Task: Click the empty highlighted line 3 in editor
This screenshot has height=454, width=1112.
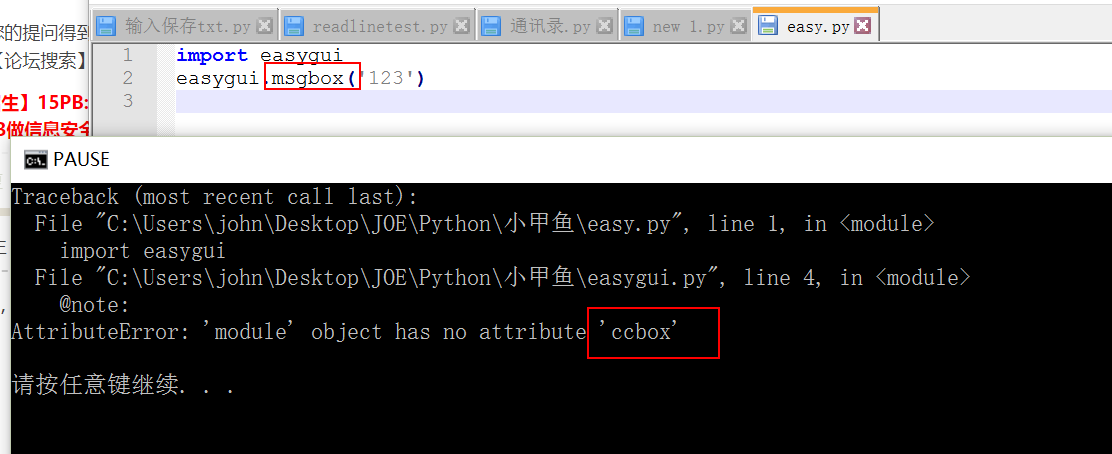Action: pos(600,101)
